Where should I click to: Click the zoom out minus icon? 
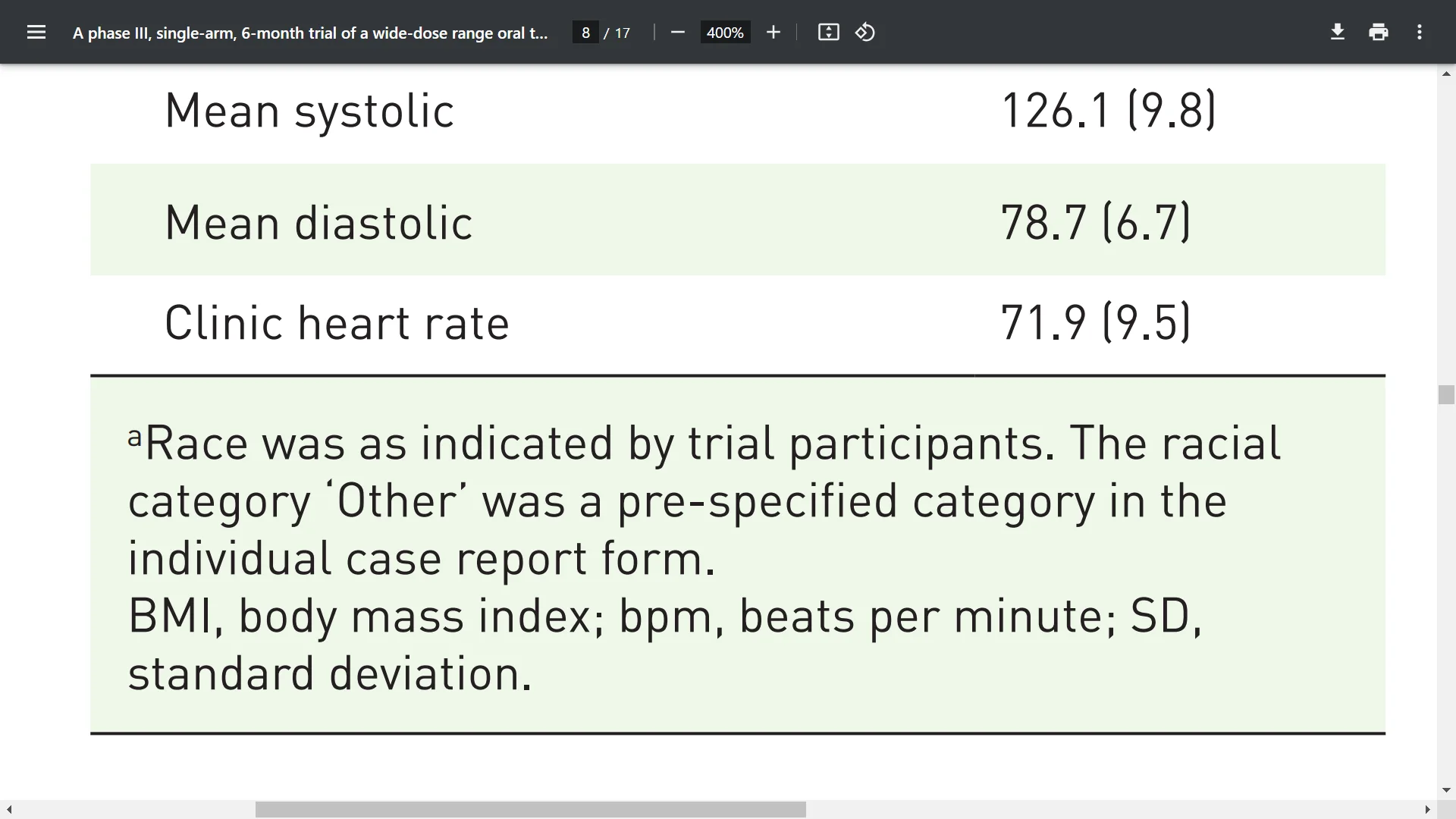click(678, 33)
